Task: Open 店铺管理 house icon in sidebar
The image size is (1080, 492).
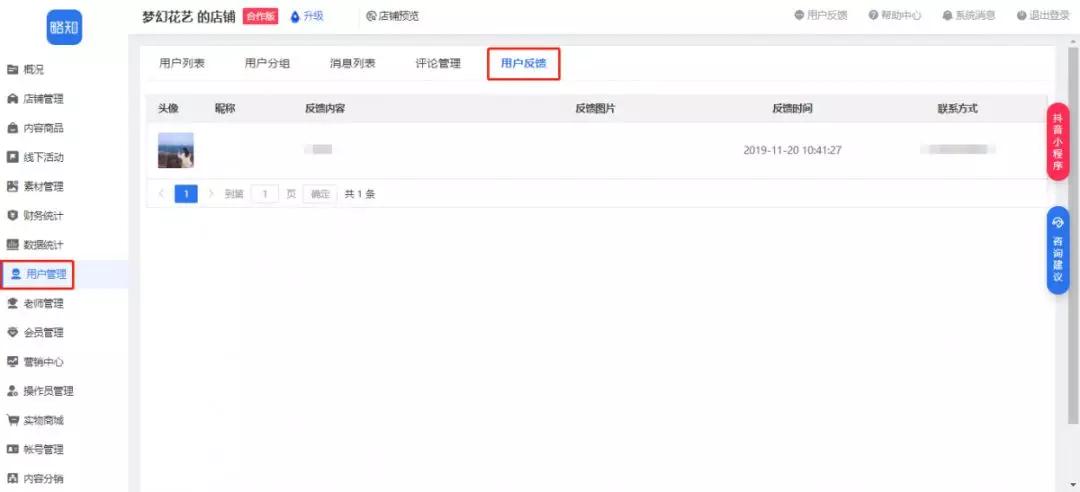Action: [12, 99]
